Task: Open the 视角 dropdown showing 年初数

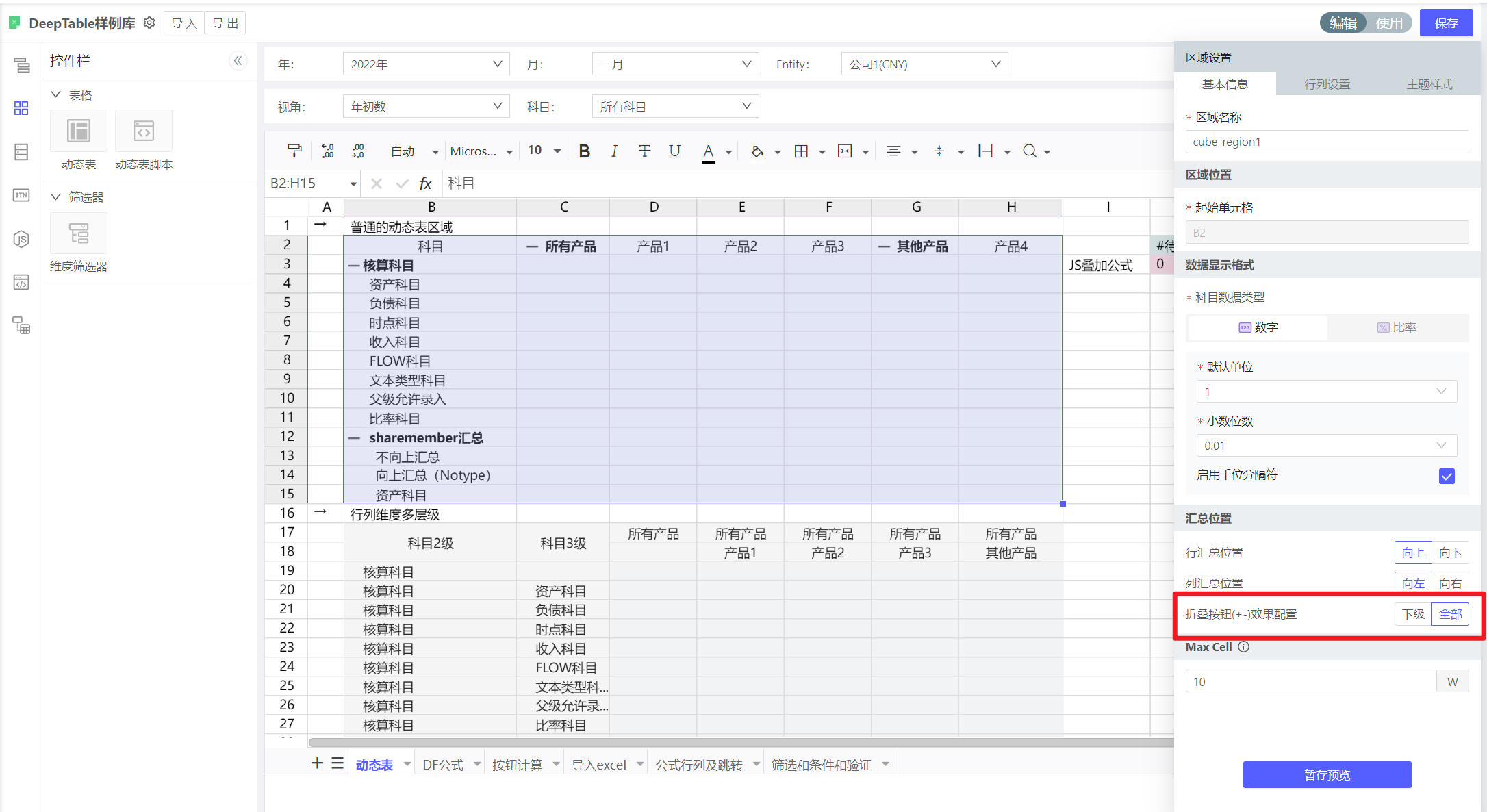Action: coord(427,107)
